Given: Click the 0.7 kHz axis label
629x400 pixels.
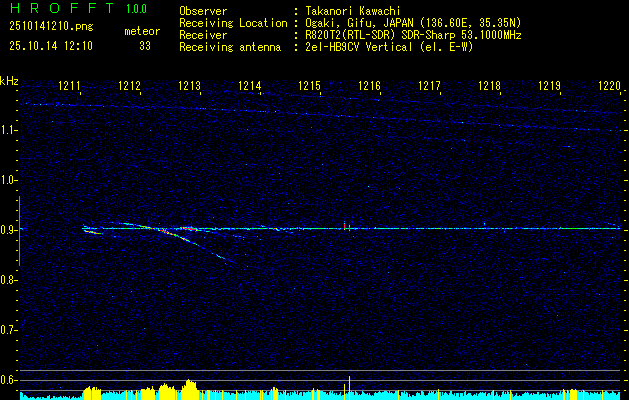Looking at the screenshot, I should tap(8, 330).
